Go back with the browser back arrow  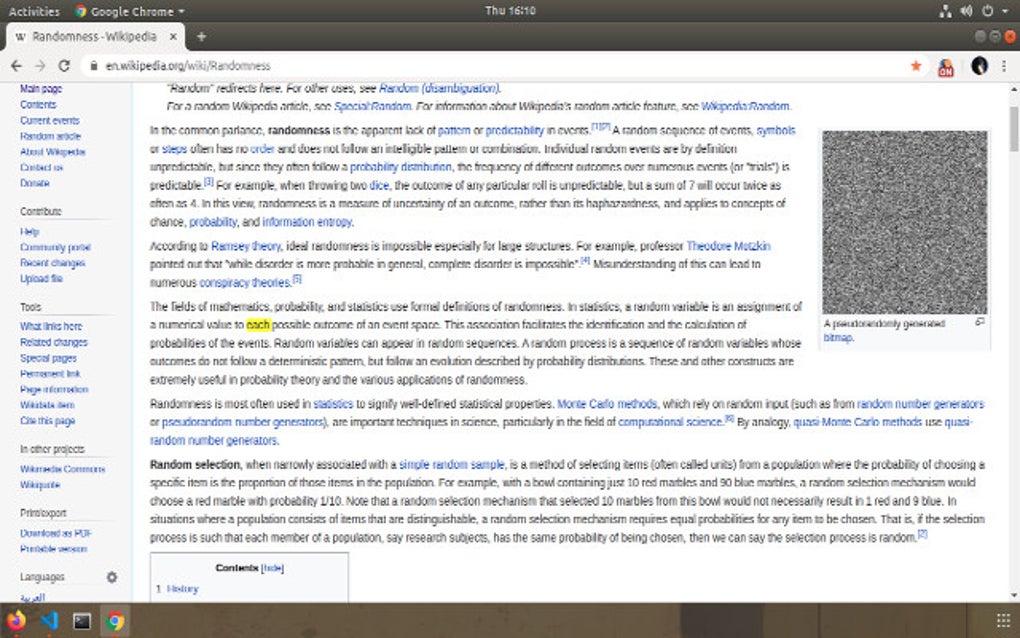16,66
